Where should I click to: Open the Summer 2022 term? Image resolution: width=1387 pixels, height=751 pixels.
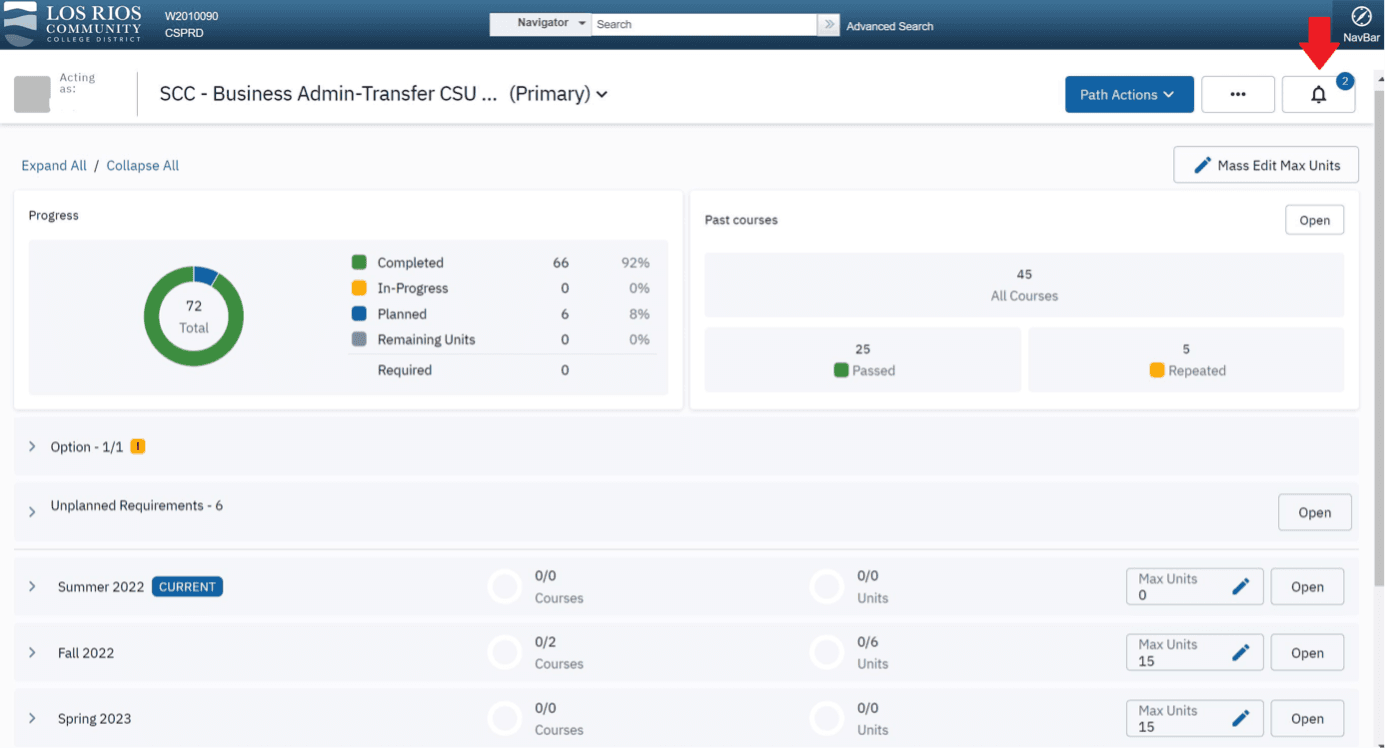point(1307,587)
